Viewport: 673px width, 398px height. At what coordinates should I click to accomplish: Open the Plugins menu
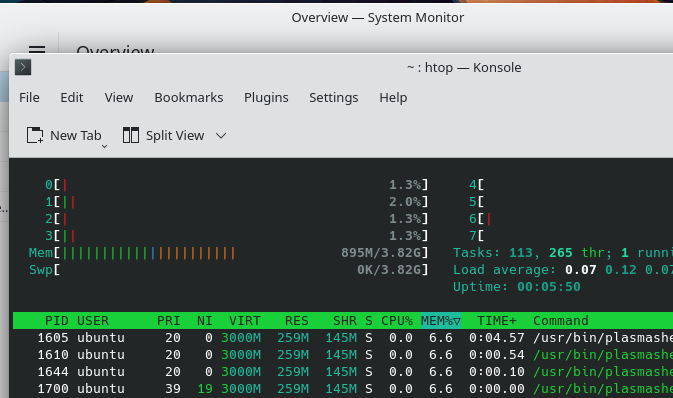tap(266, 97)
